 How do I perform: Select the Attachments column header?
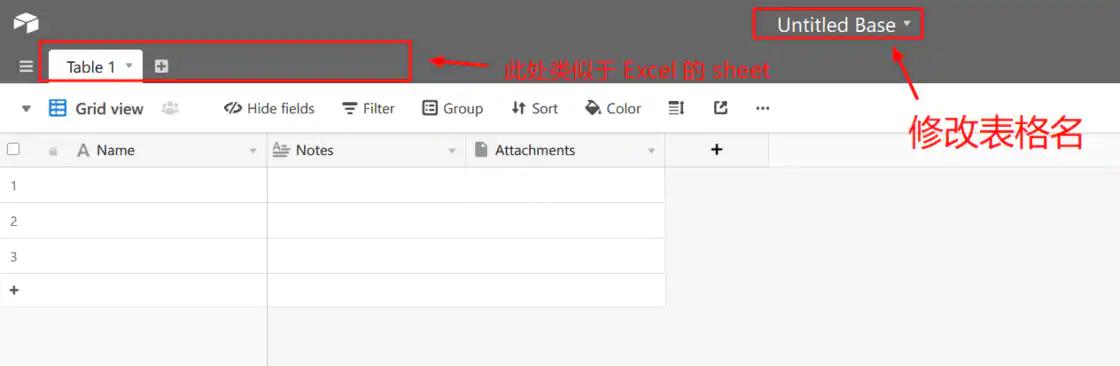pyautogui.click(x=566, y=150)
